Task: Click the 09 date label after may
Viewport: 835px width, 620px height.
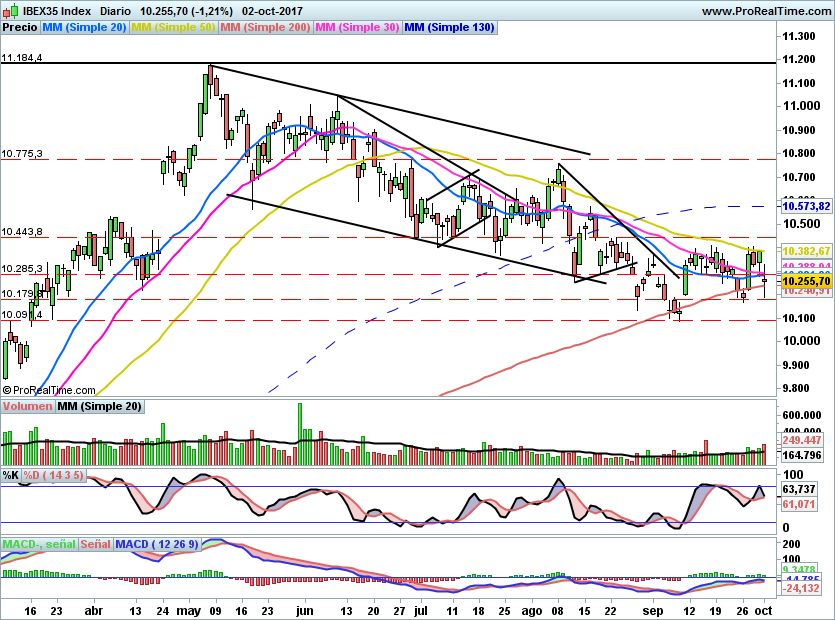Action: click(x=215, y=611)
